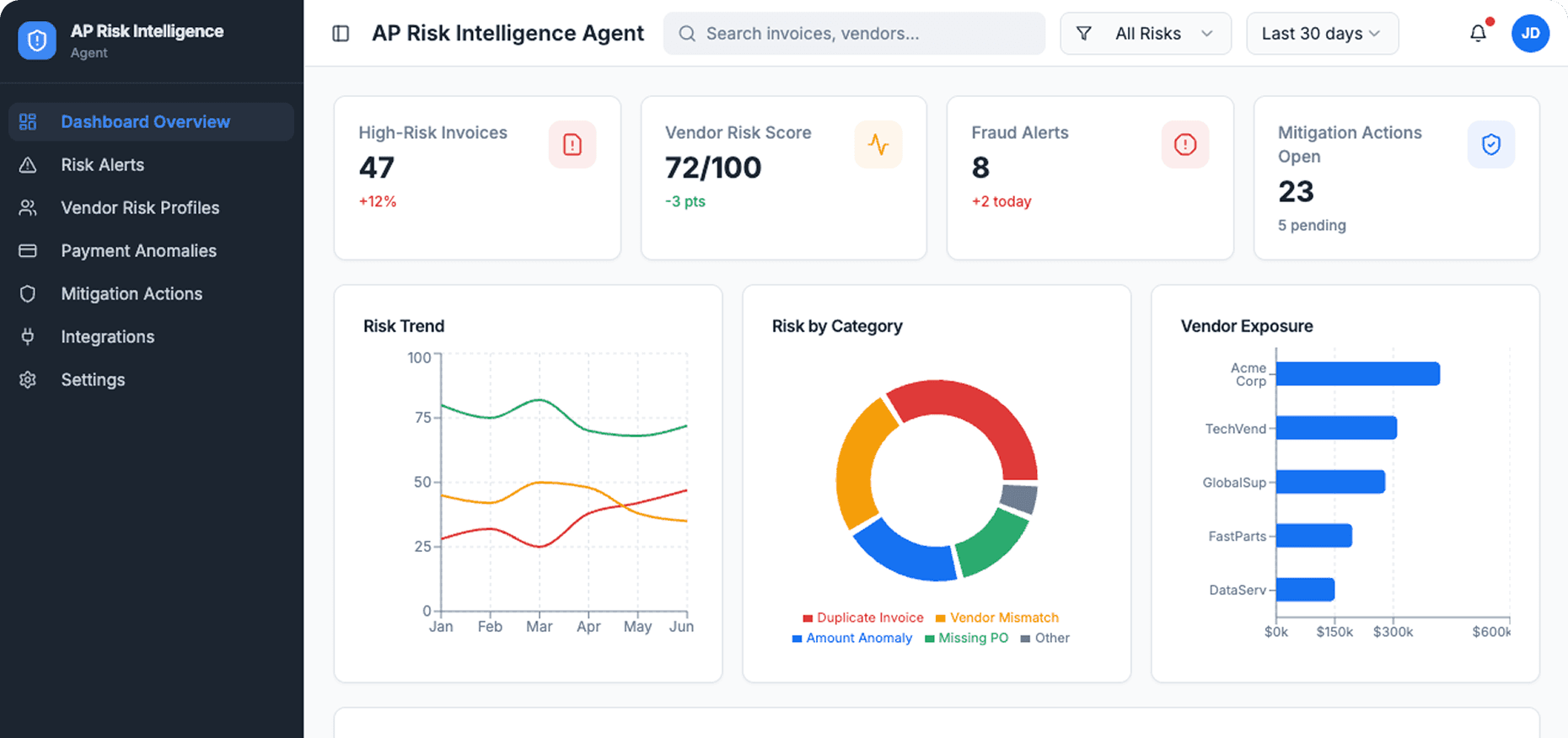This screenshot has width=1568, height=738.
Task: Click the "23" mitigation actions count
Action: pos(1297,192)
